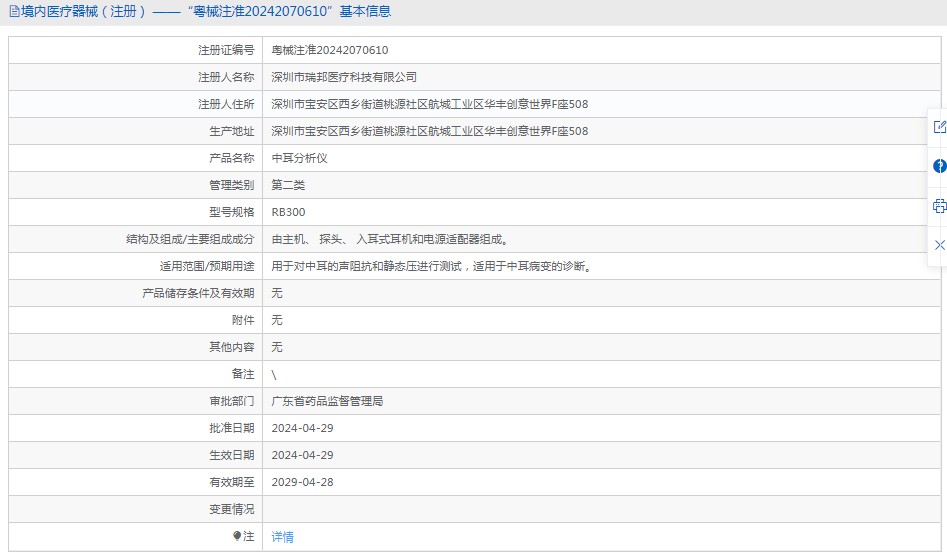Image resolution: width=947 pixels, height=558 pixels.
Task: Click the 无 value in 产品储存条件及有效期 row
Action: [277, 293]
